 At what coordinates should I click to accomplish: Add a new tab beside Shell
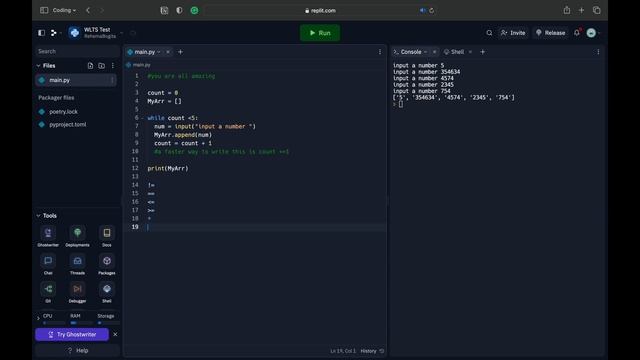click(x=482, y=52)
